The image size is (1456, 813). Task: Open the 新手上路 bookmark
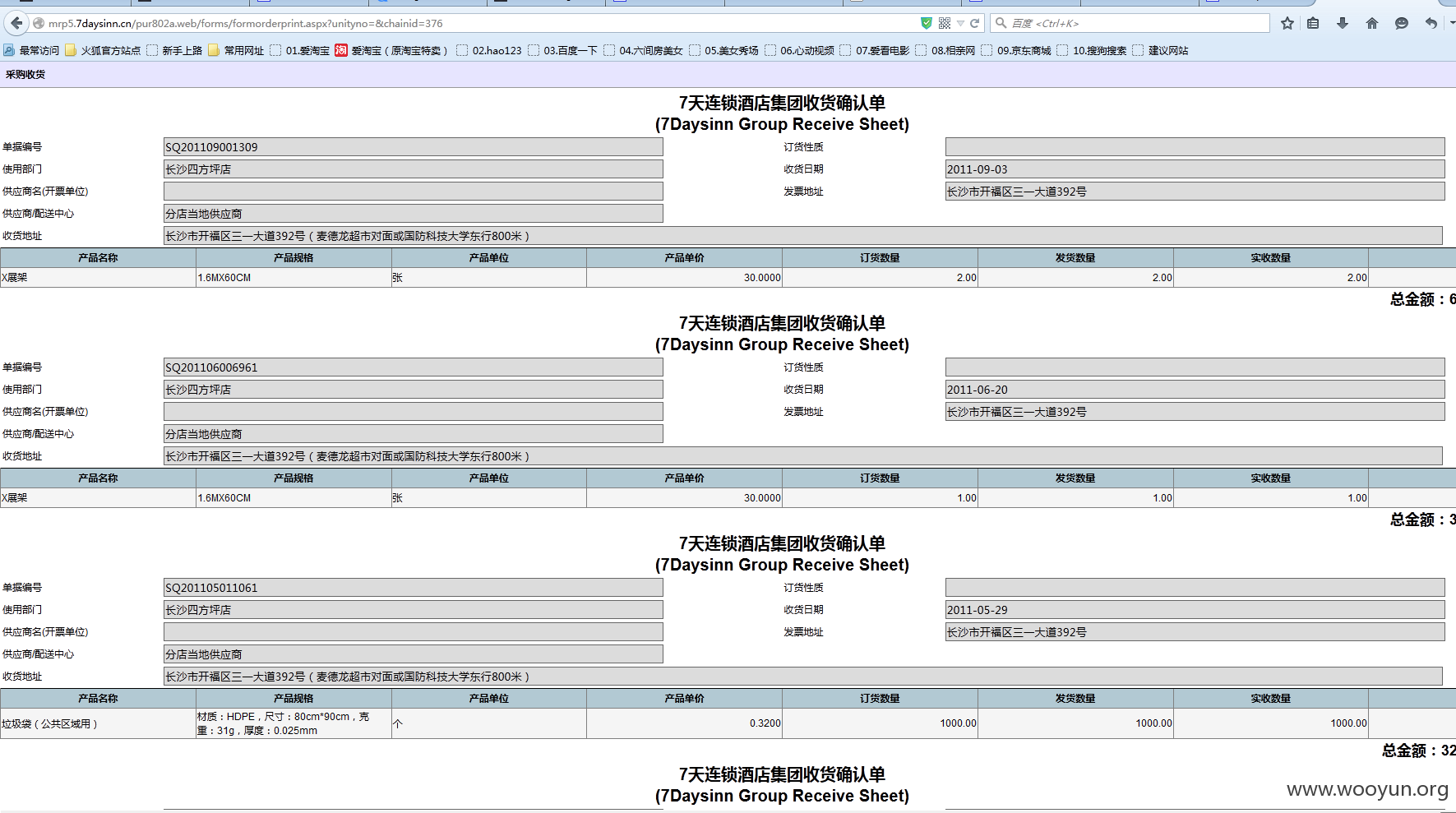pyautogui.click(x=174, y=51)
